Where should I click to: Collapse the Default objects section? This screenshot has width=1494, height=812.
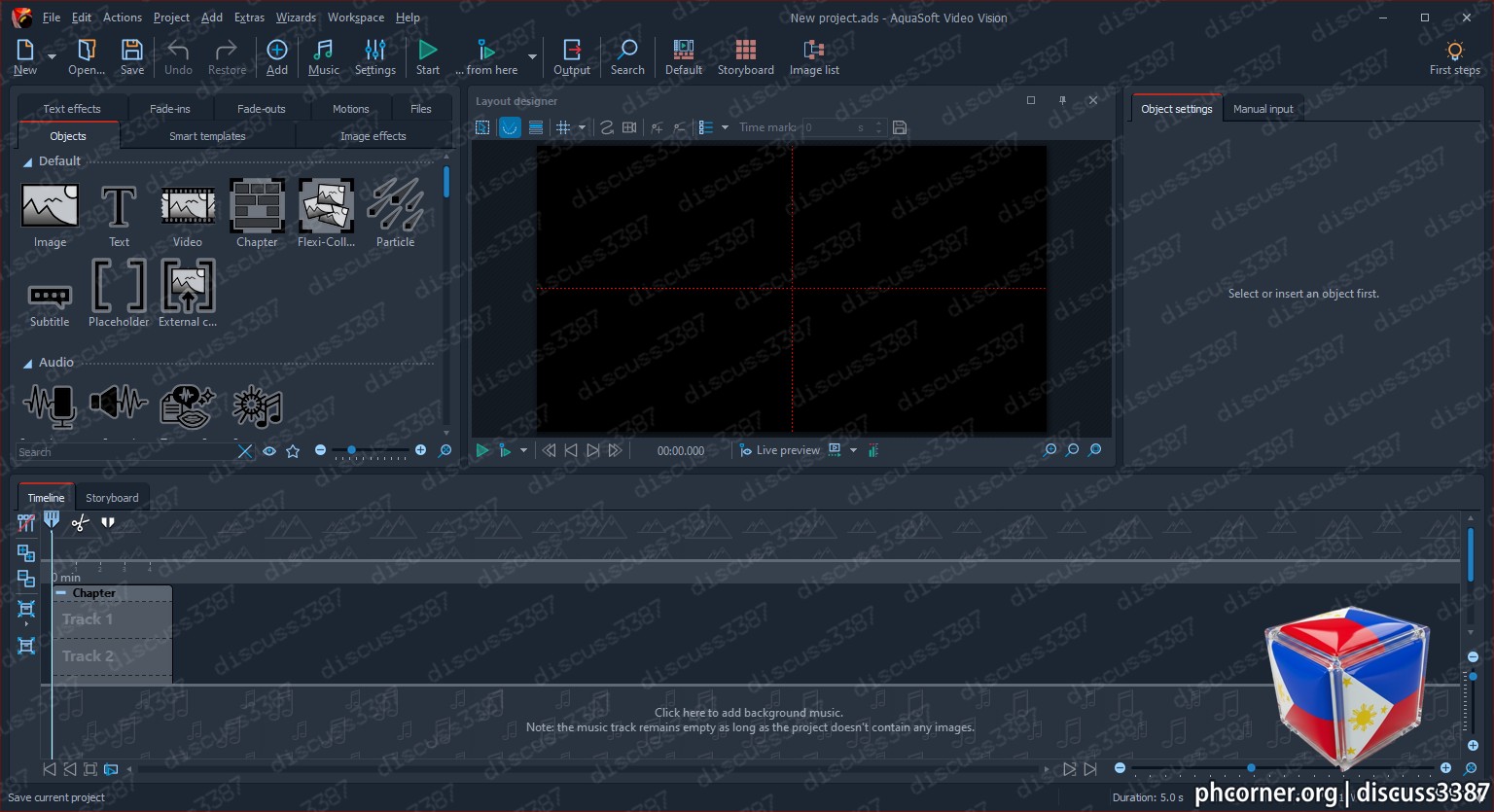pyautogui.click(x=27, y=162)
